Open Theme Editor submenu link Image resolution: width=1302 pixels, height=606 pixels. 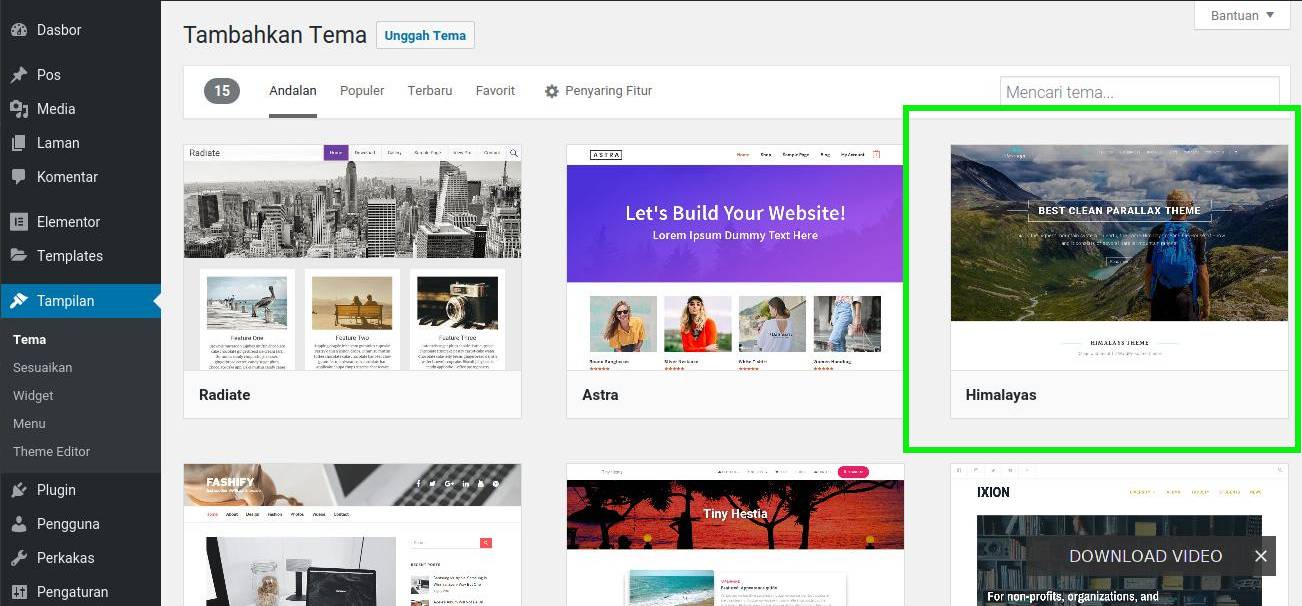[52, 452]
